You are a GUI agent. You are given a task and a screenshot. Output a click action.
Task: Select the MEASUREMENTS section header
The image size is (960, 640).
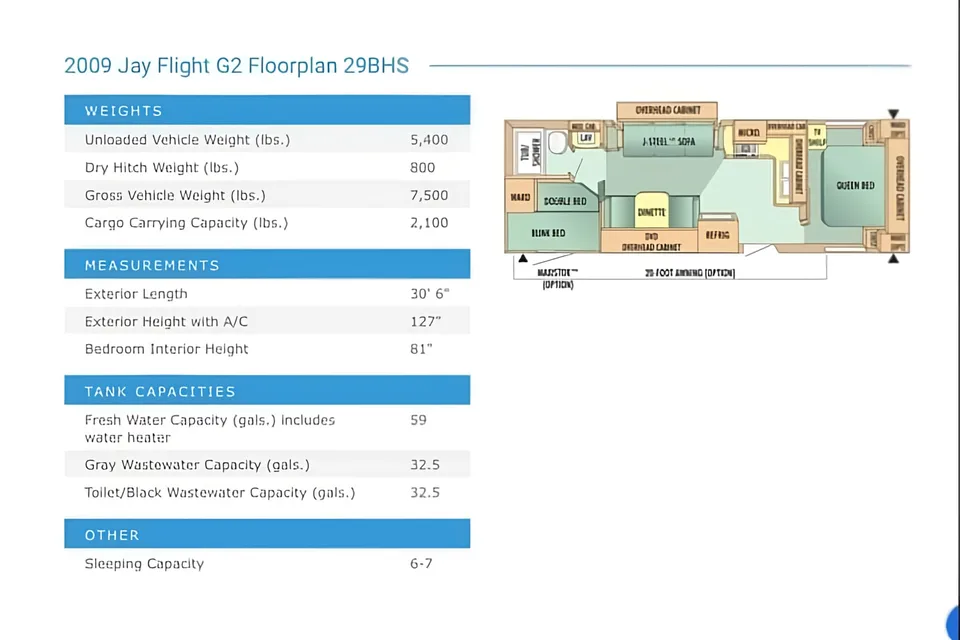pyautogui.click(x=267, y=265)
